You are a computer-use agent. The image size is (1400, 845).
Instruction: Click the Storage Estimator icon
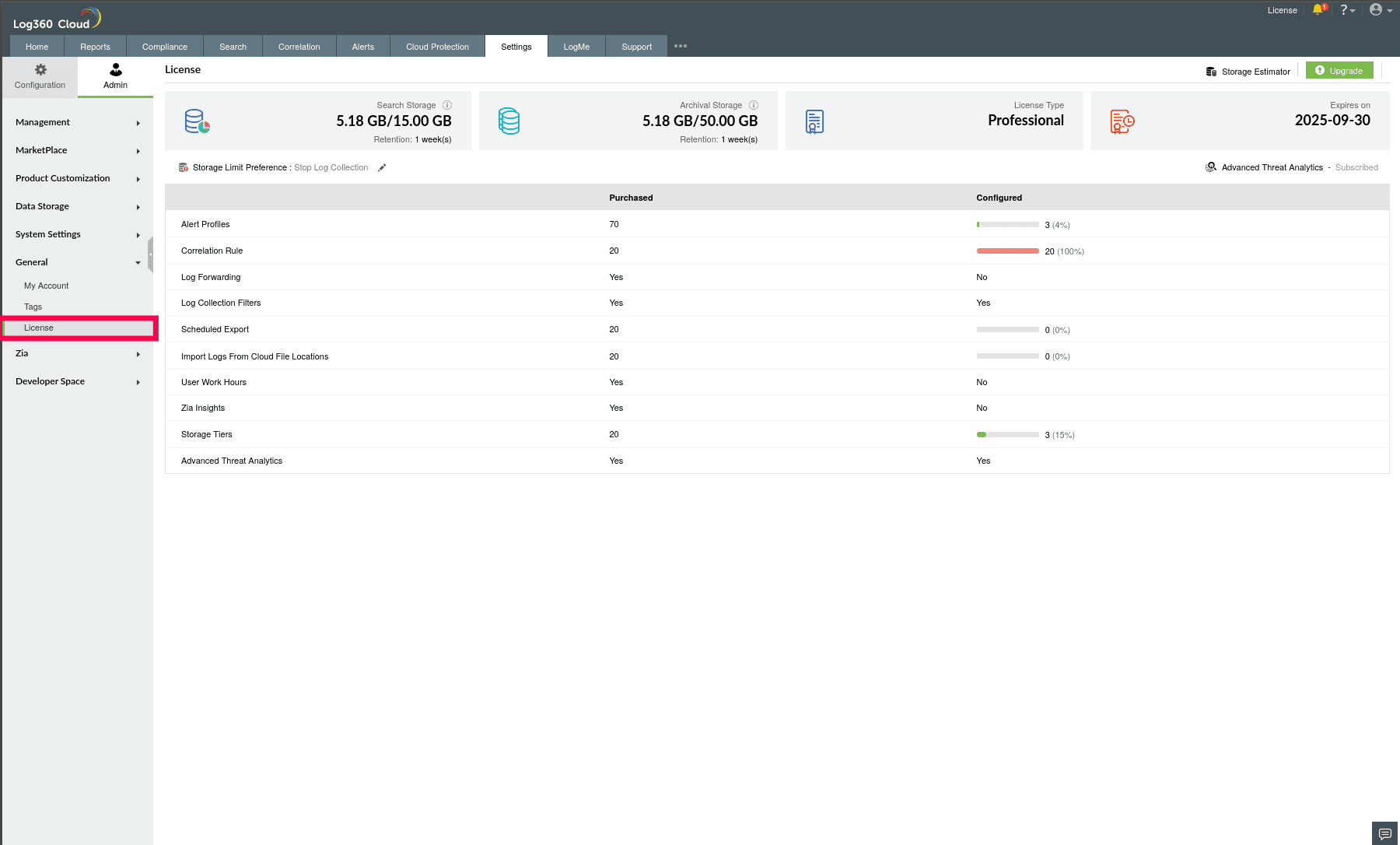click(x=1211, y=72)
